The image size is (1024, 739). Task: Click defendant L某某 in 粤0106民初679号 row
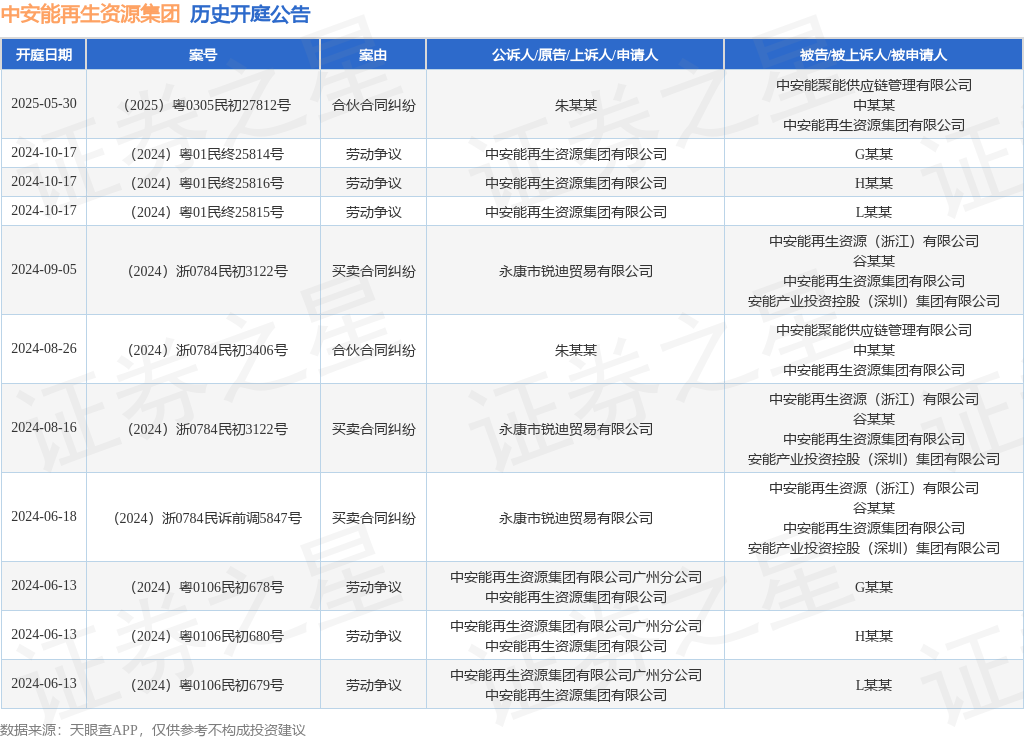click(x=874, y=685)
